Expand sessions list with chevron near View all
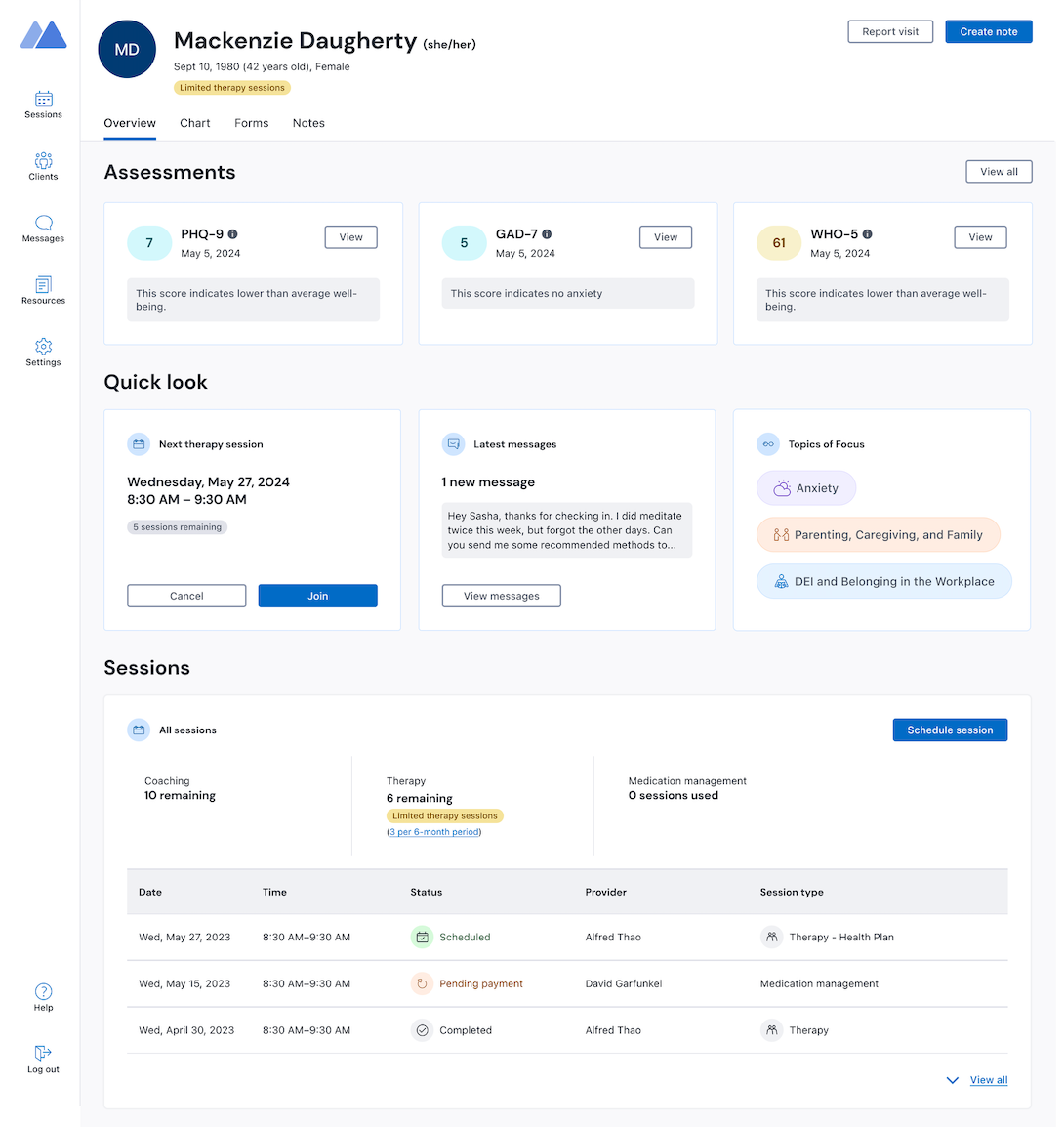The image size is (1064, 1127). point(953,1080)
